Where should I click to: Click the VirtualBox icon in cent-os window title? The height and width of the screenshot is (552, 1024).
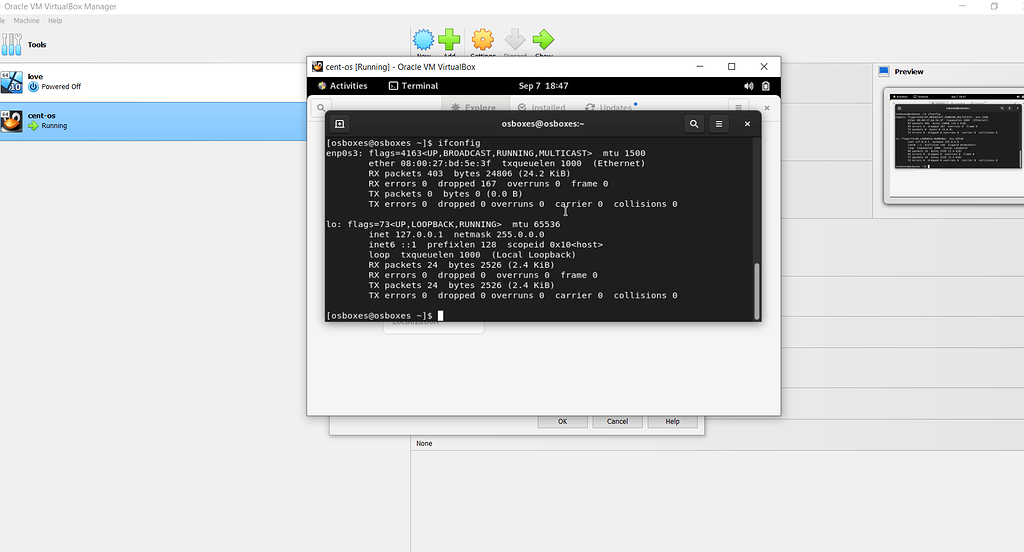[x=317, y=67]
